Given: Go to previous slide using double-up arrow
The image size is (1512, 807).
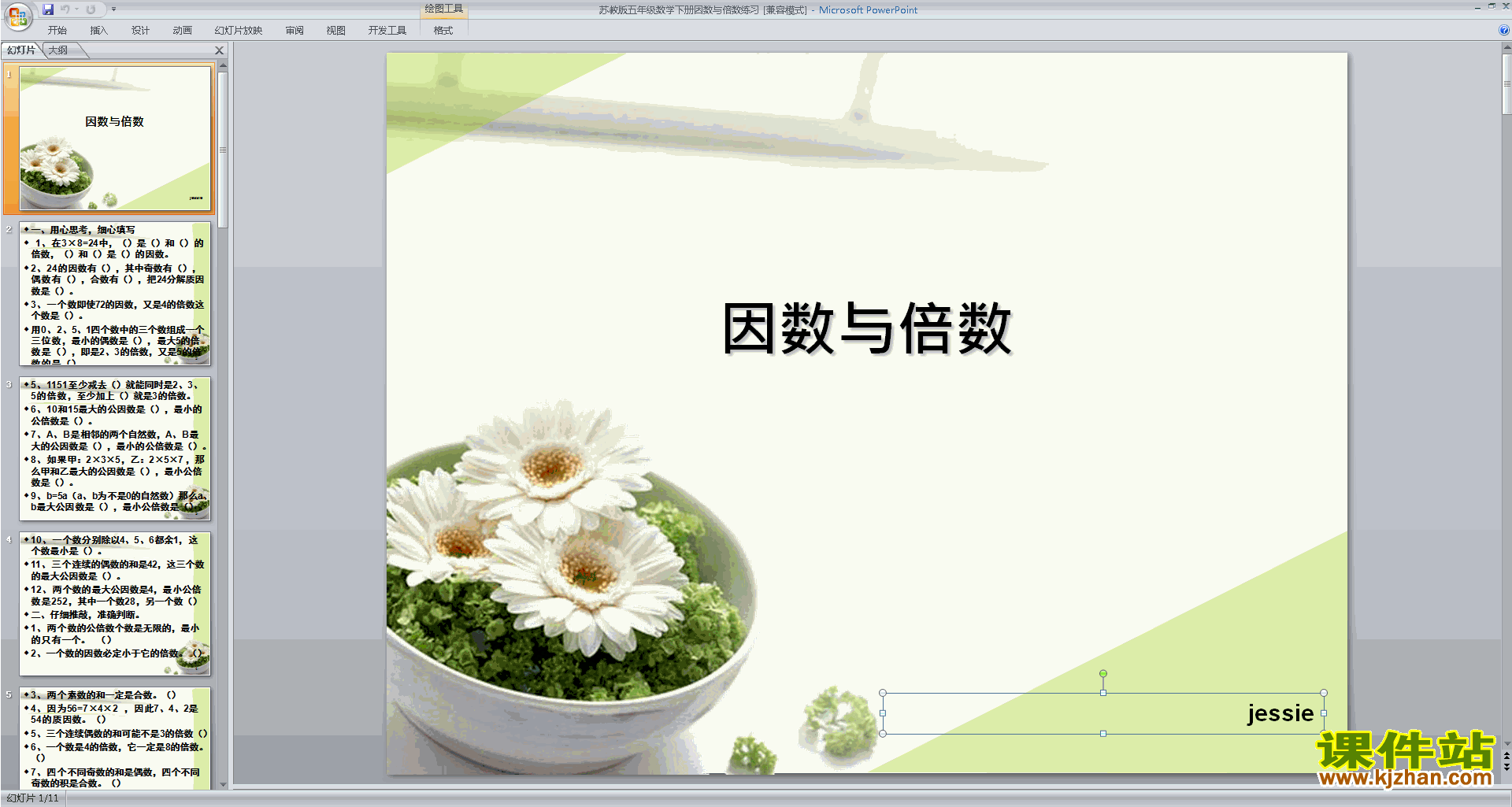Looking at the screenshot, I should (1506, 756).
